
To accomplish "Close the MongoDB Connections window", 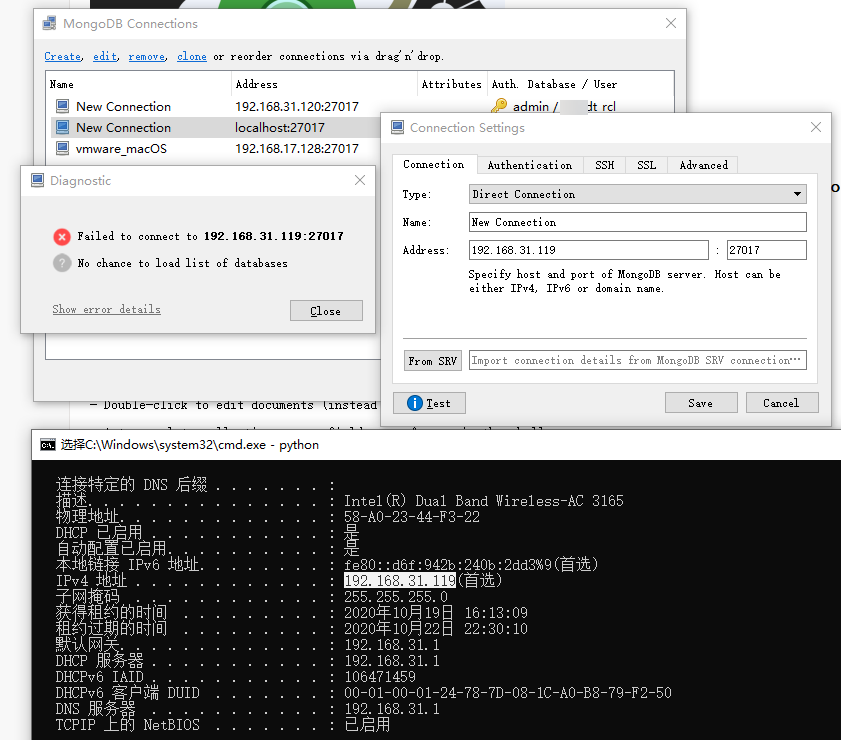I will 670,23.
